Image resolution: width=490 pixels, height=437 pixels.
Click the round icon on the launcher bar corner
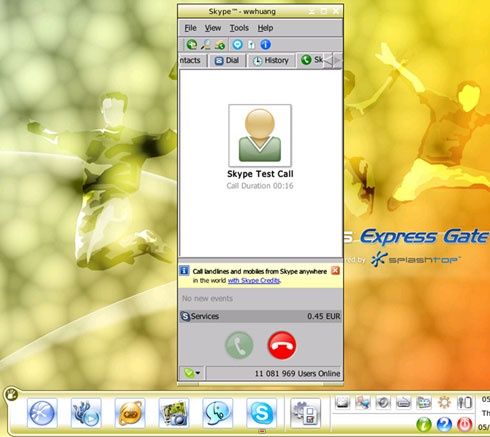(12, 395)
